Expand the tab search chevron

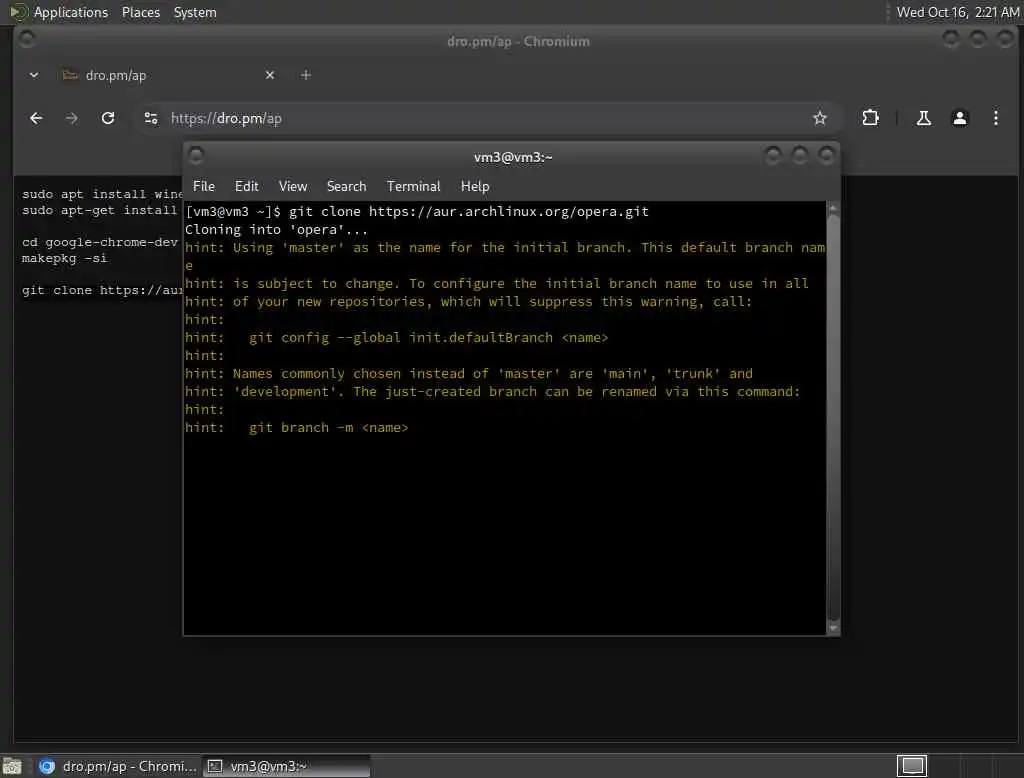34,75
